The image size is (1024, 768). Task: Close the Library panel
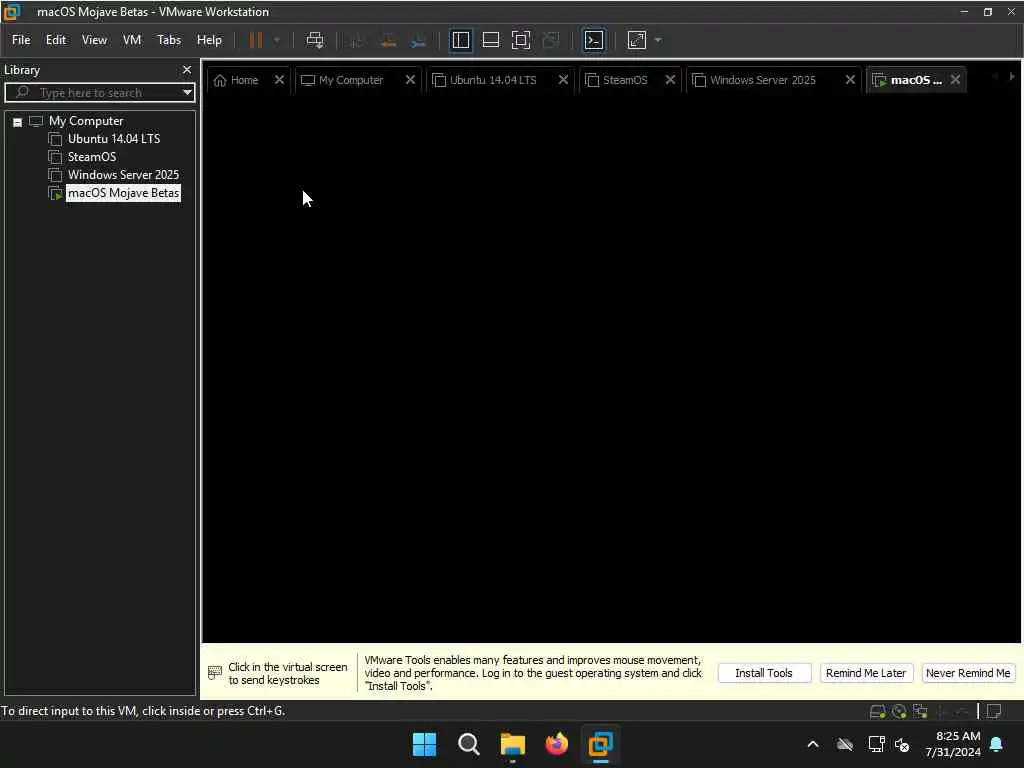pyautogui.click(x=187, y=69)
